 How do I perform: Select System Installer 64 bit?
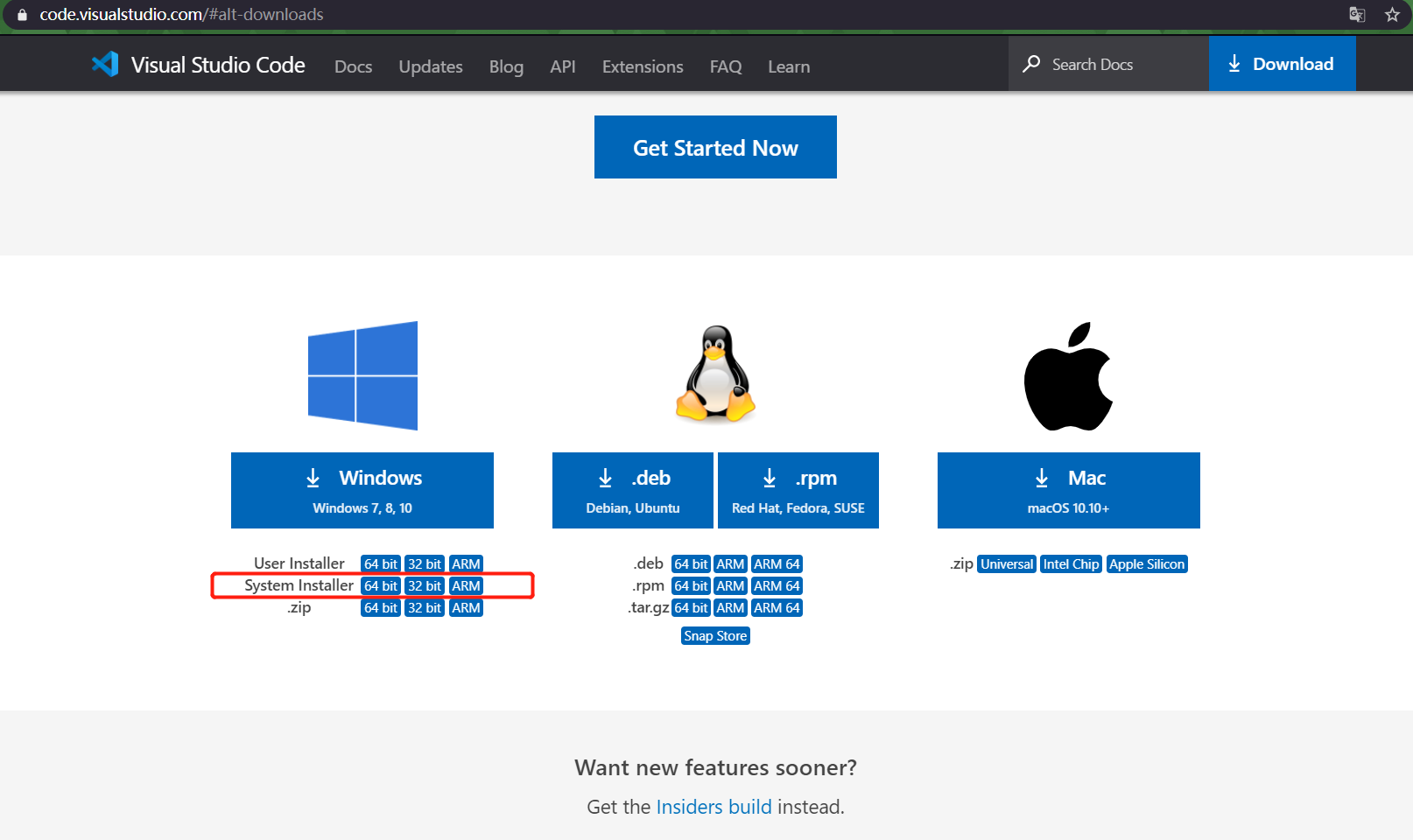(381, 586)
